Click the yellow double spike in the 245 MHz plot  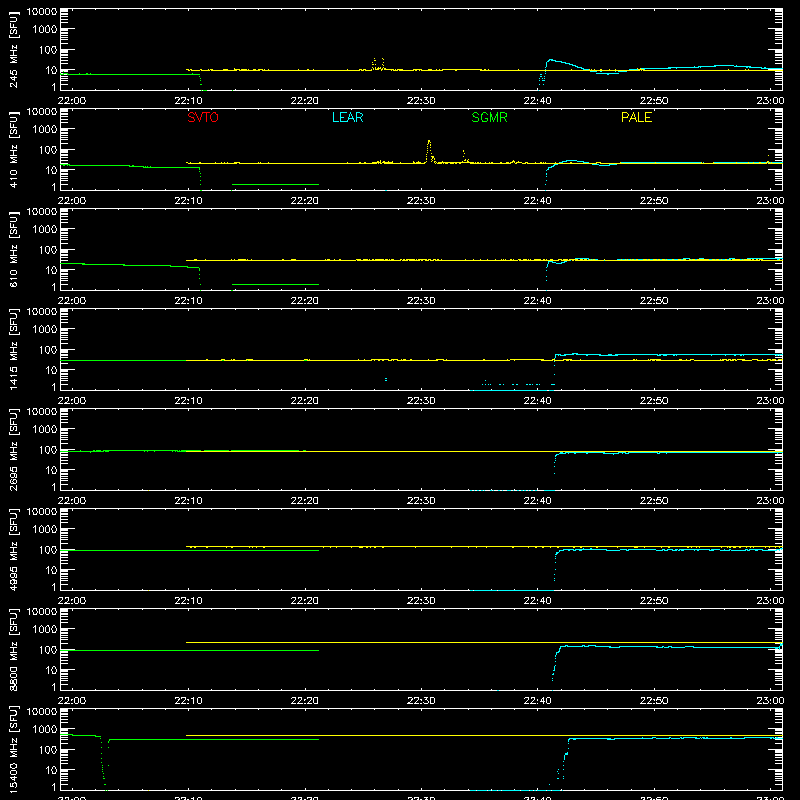pos(378,64)
